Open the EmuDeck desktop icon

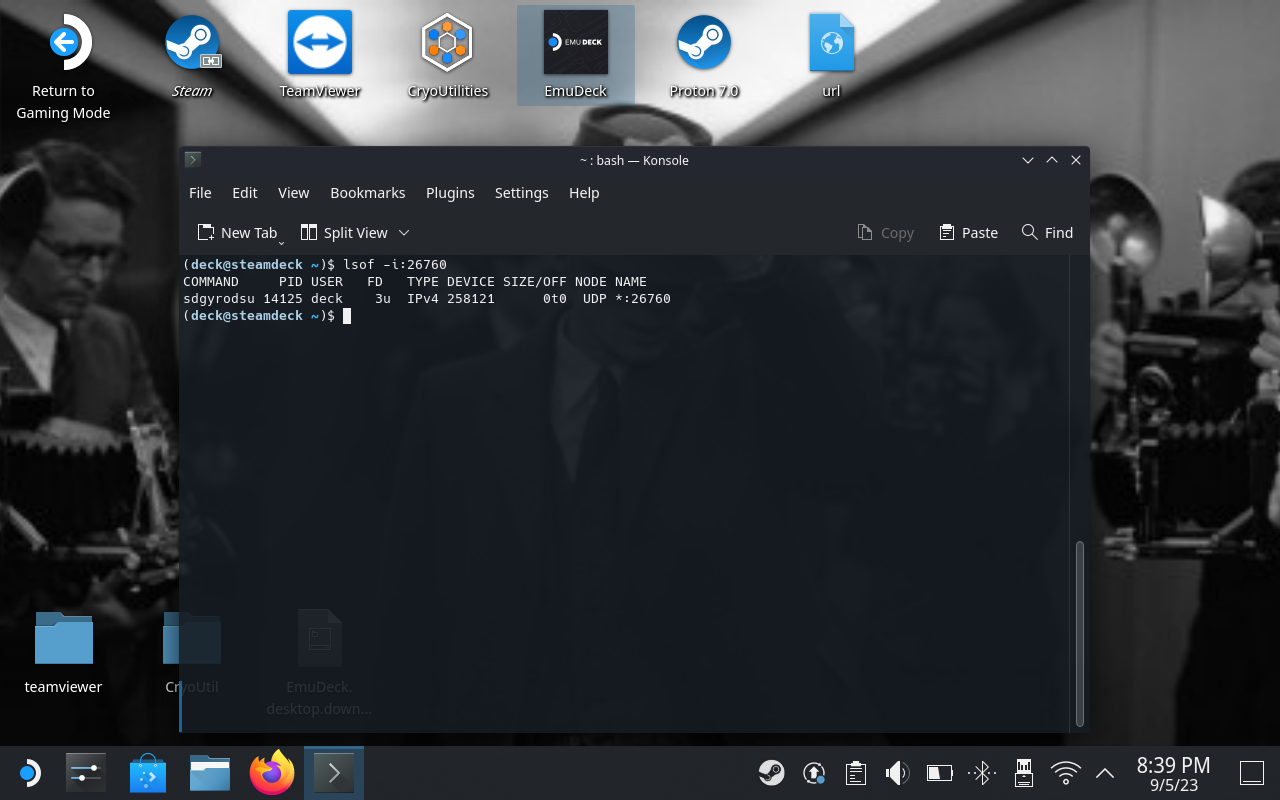tap(575, 44)
